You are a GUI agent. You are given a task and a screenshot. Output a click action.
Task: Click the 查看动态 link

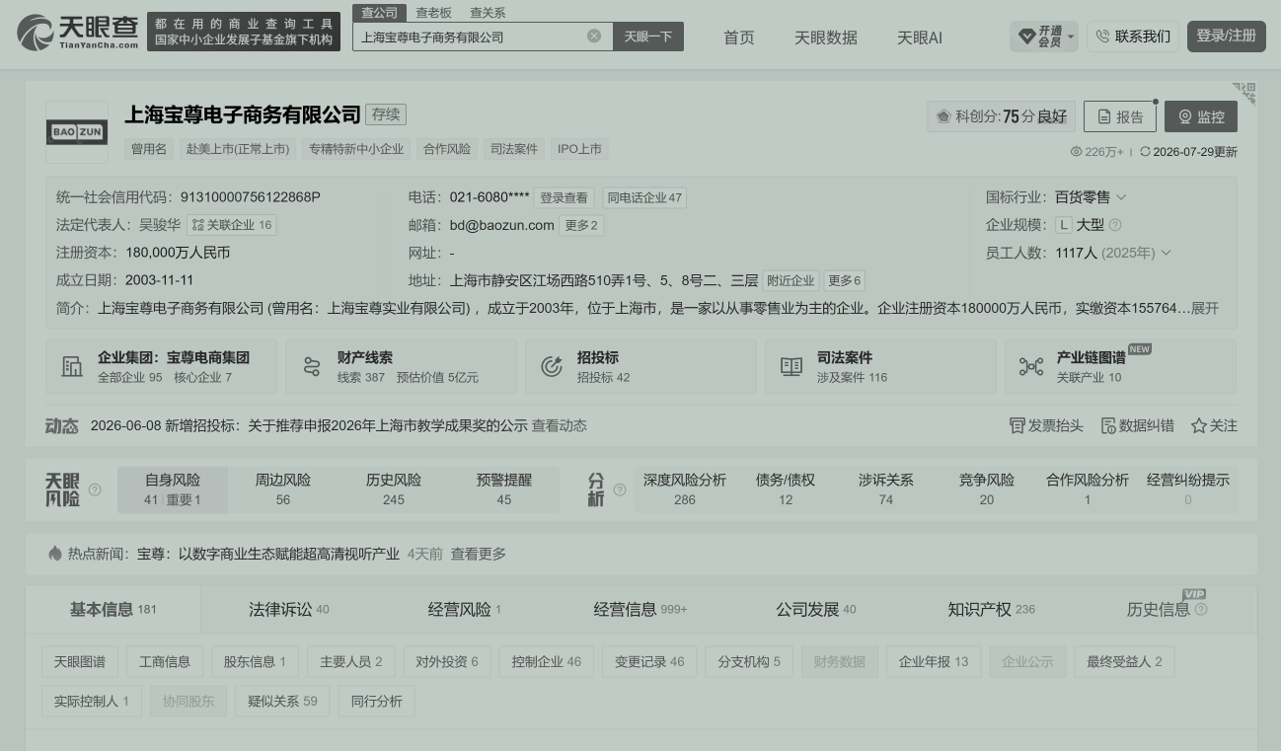click(559, 426)
